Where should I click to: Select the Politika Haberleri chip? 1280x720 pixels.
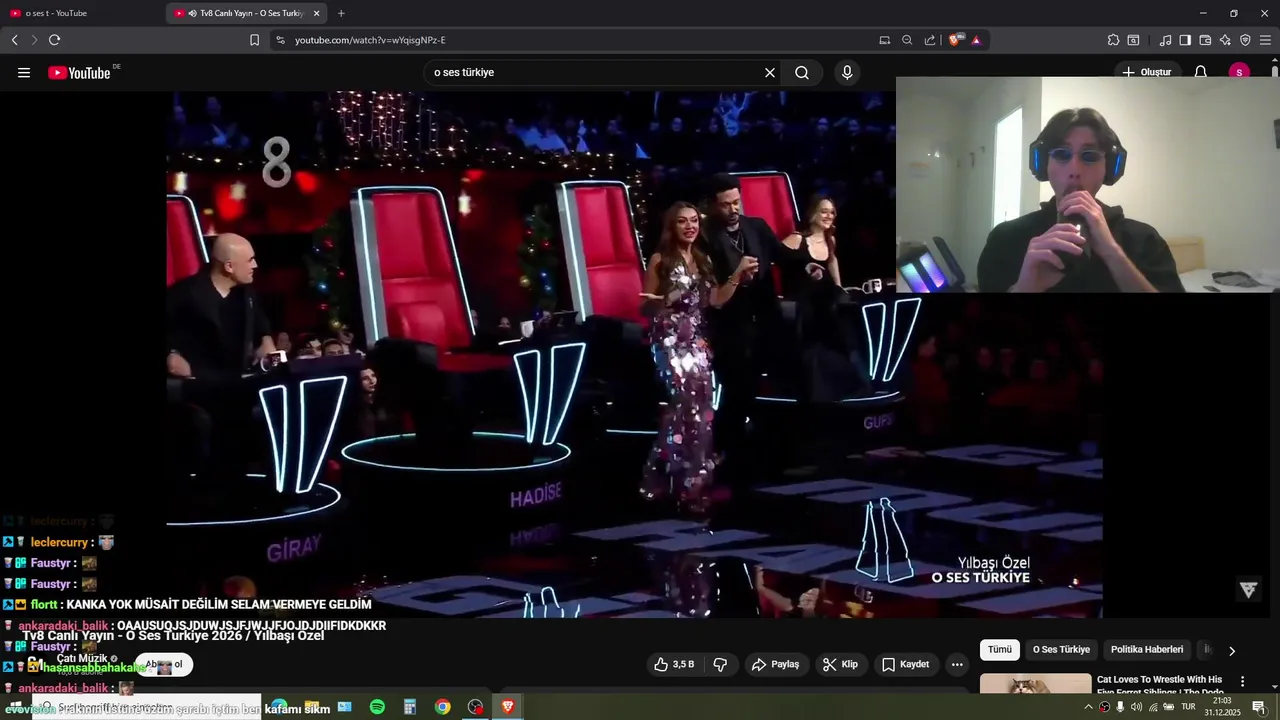coord(1147,650)
